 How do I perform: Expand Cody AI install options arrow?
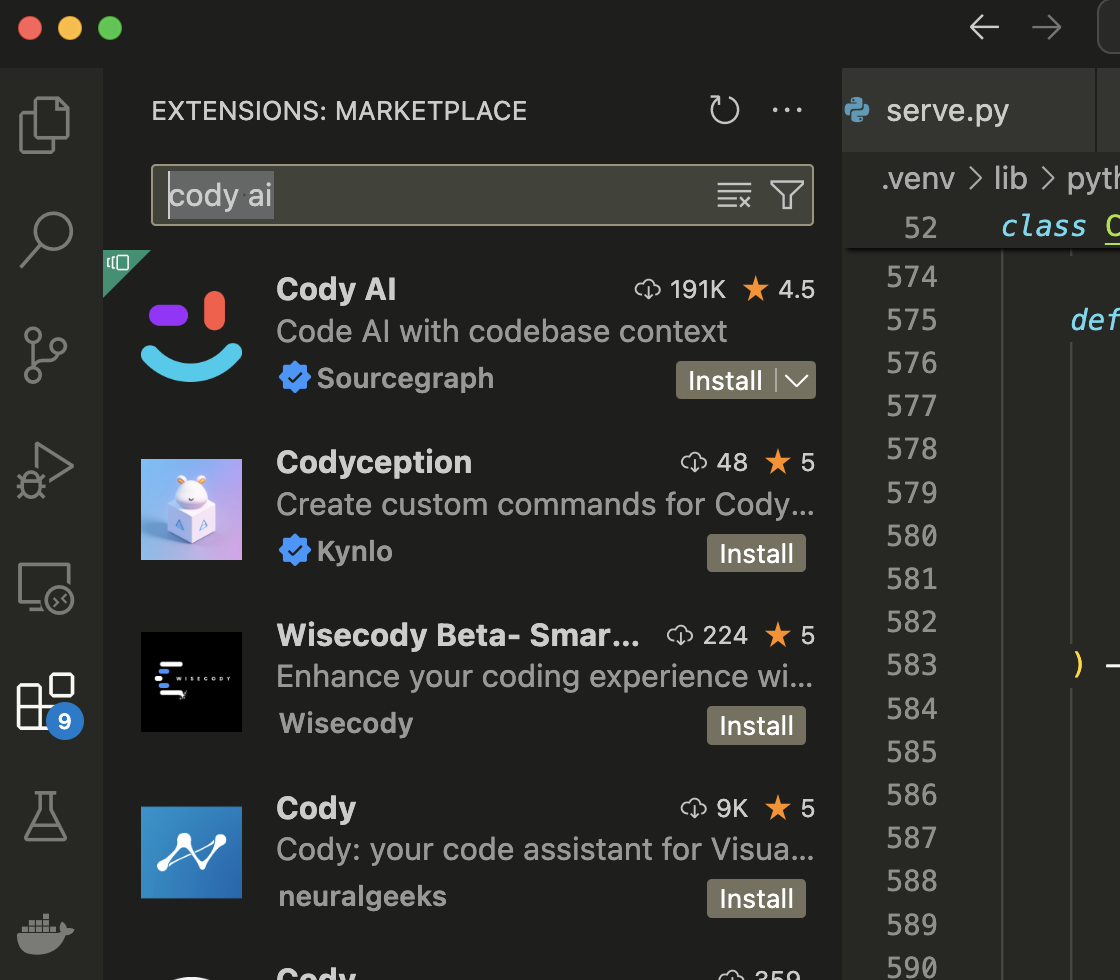click(797, 381)
